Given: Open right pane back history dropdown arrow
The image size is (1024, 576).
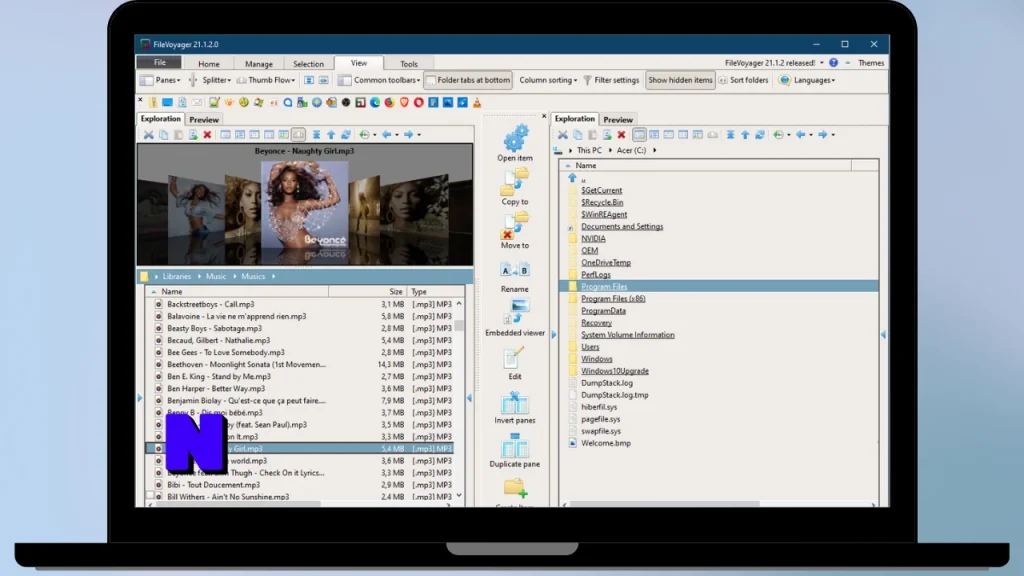Looking at the screenshot, I should click(811, 135).
